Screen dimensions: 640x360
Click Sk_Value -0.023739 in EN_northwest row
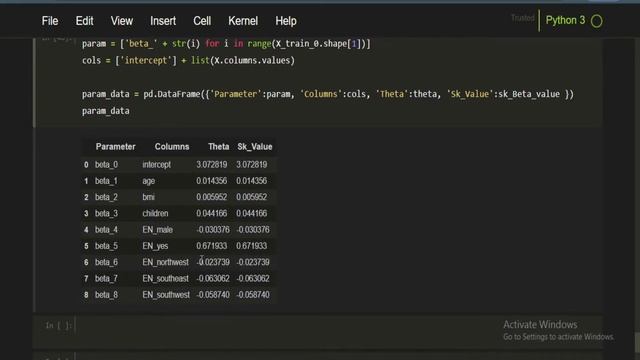pos(253,262)
